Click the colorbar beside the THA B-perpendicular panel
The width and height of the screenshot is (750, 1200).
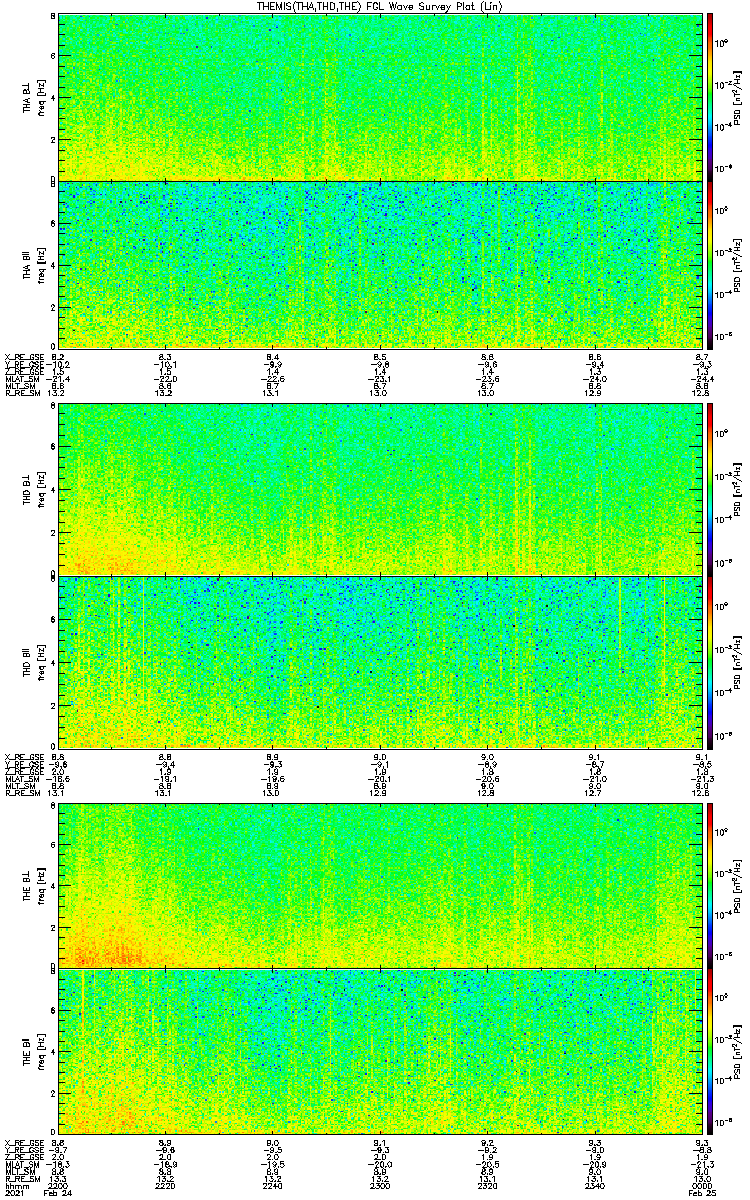[x=711, y=95]
